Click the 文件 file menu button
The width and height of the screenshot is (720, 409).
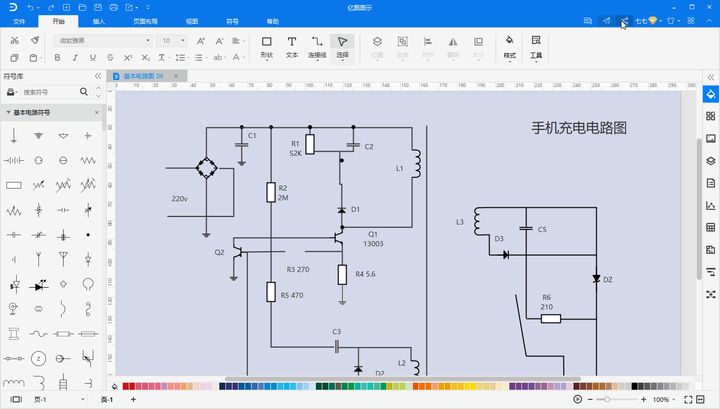[19, 21]
